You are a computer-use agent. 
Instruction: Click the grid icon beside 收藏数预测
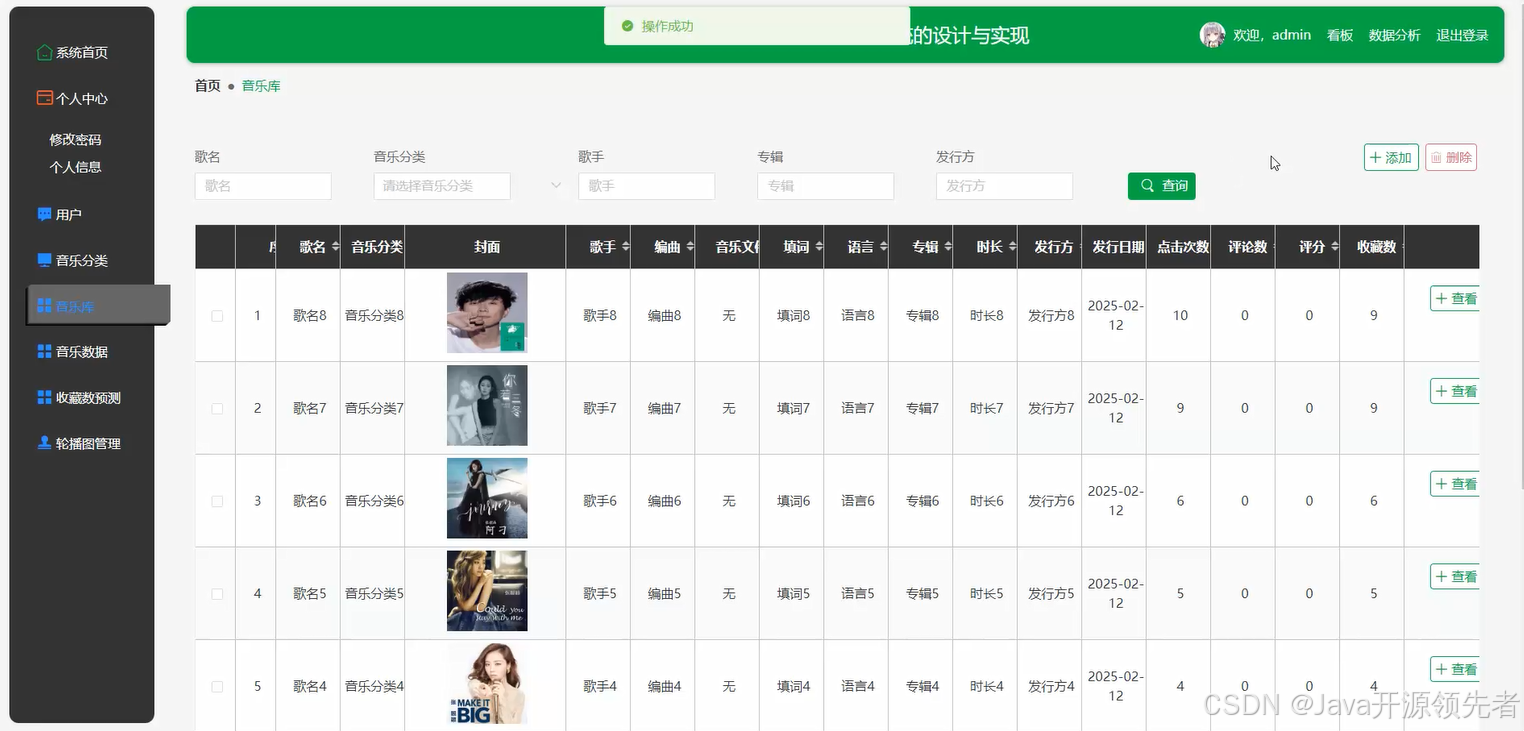coord(44,397)
